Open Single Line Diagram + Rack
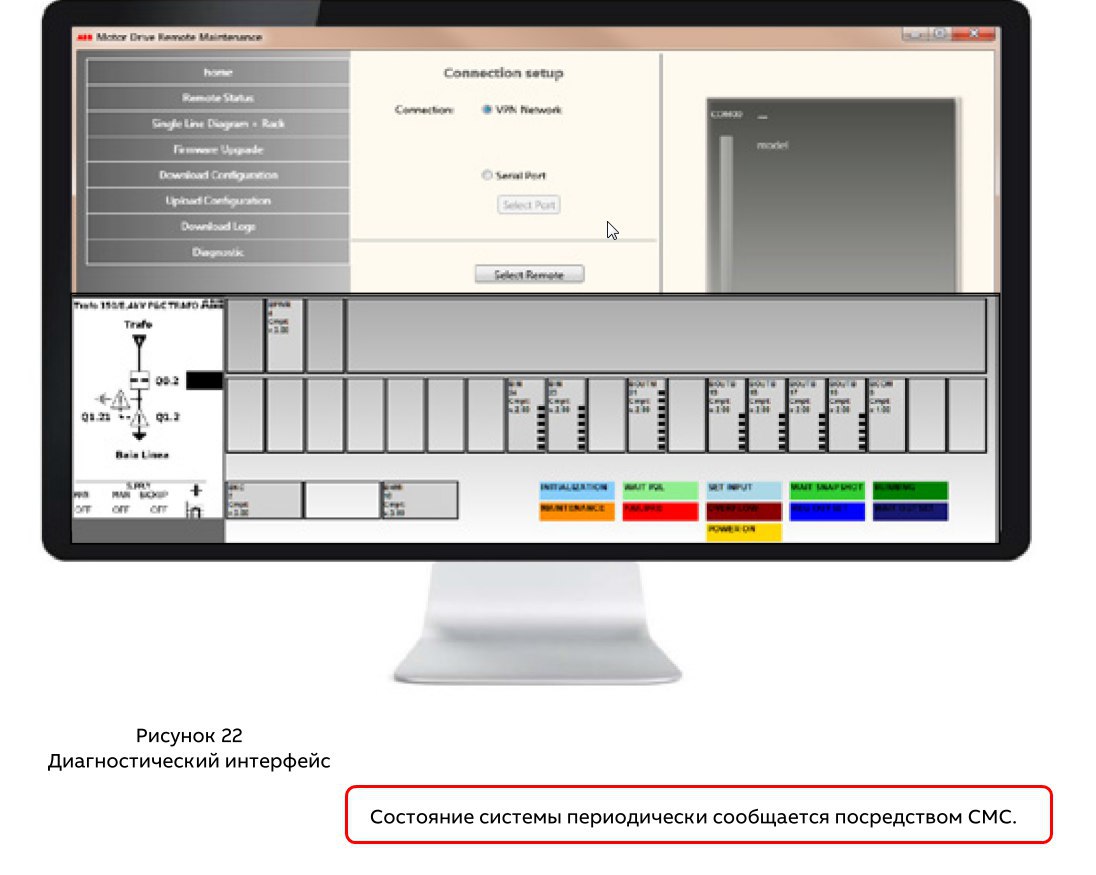 point(217,124)
